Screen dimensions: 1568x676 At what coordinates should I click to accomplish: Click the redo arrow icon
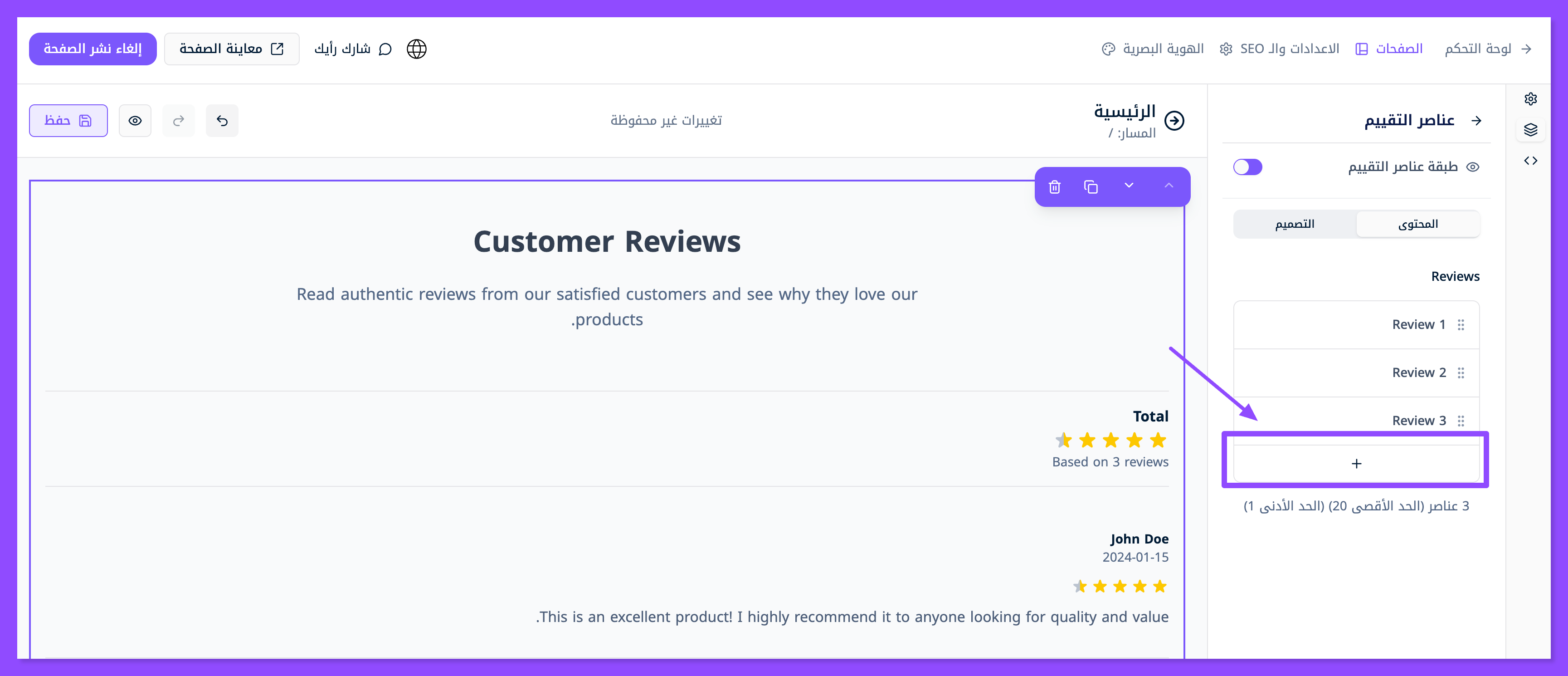(x=178, y=121)
